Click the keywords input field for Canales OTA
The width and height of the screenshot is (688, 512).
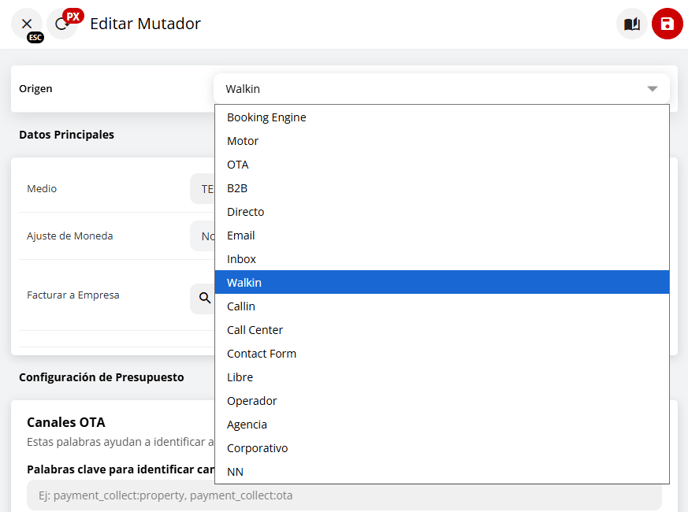point(120,496)
